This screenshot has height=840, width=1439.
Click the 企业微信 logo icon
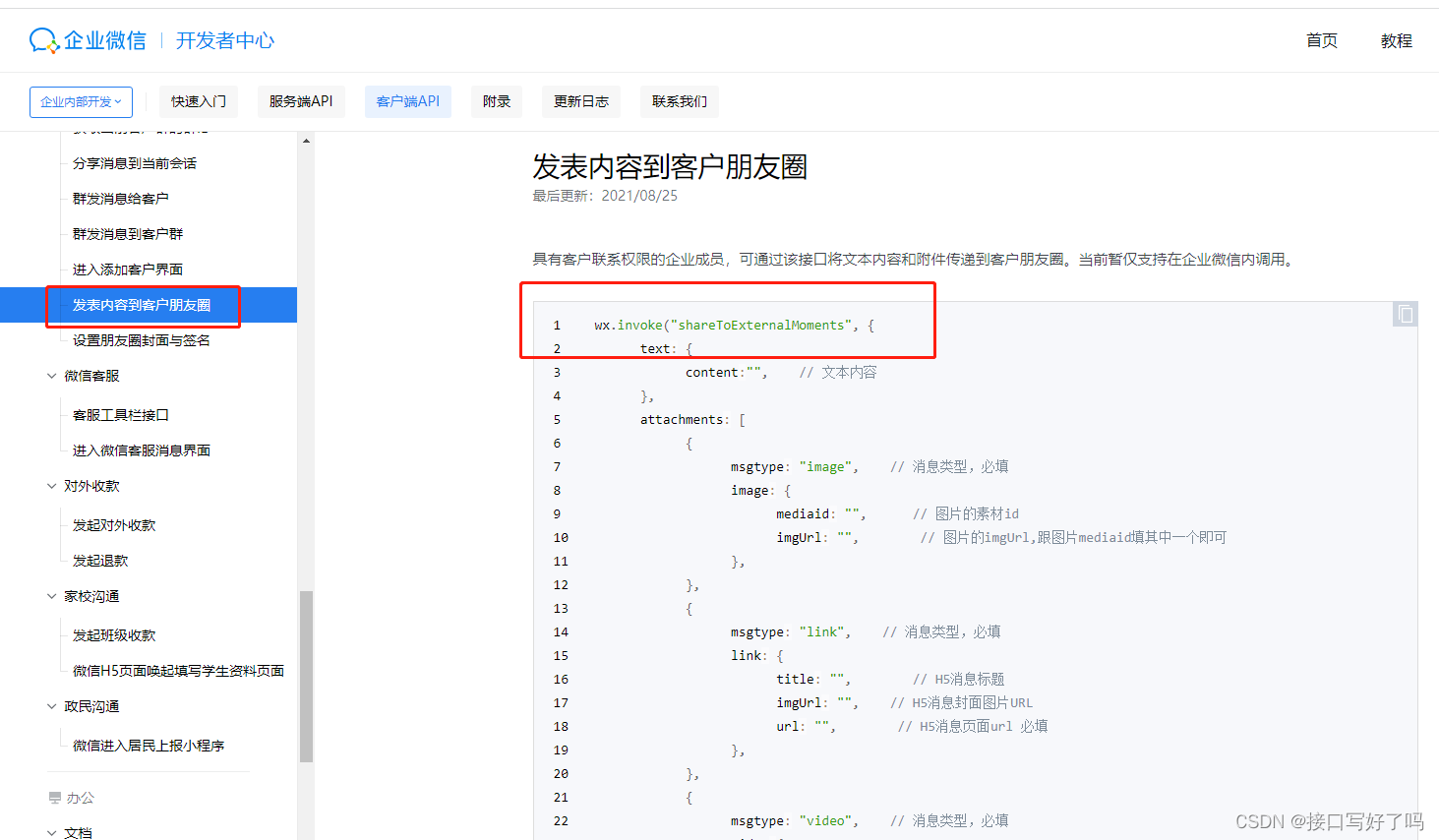tap(45, 40)
